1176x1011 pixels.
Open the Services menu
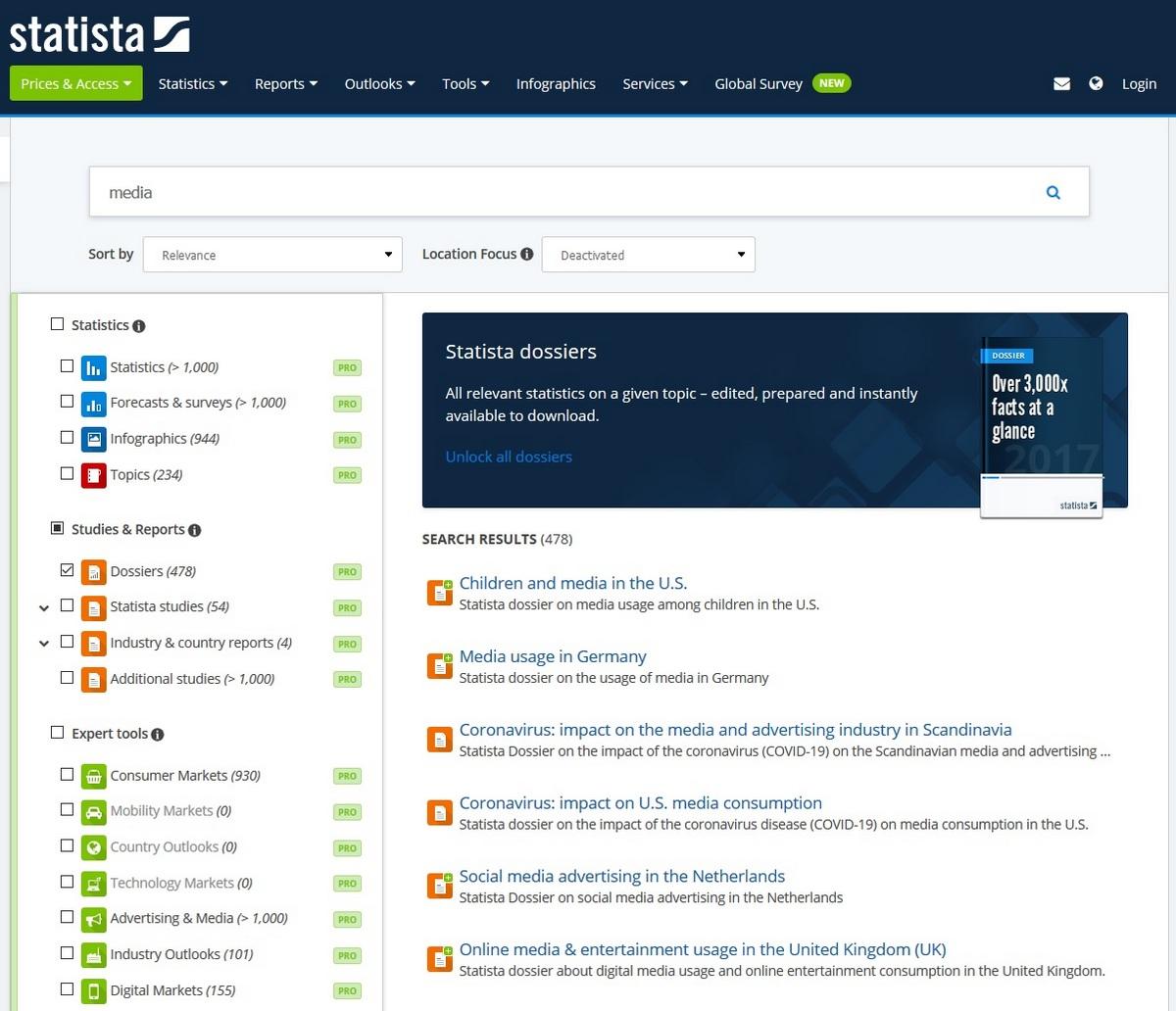point(656,84)
